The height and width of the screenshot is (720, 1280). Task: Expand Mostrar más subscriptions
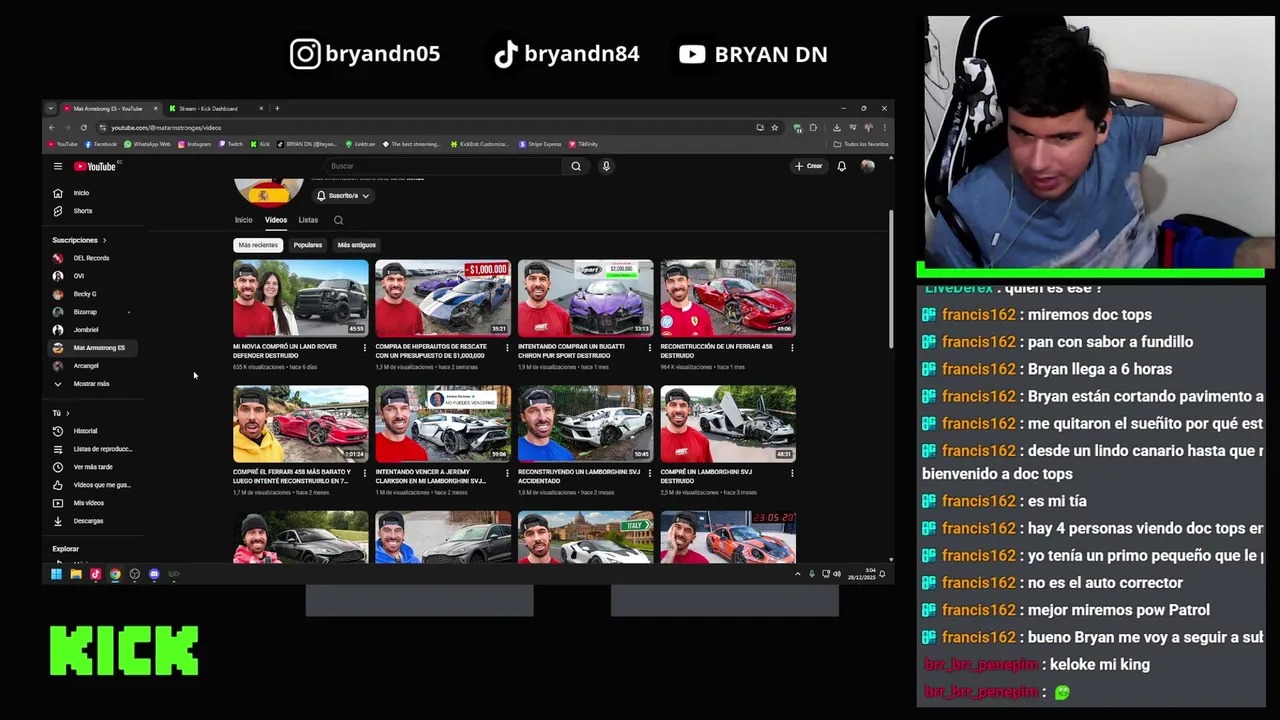click(x=90, y=384)
